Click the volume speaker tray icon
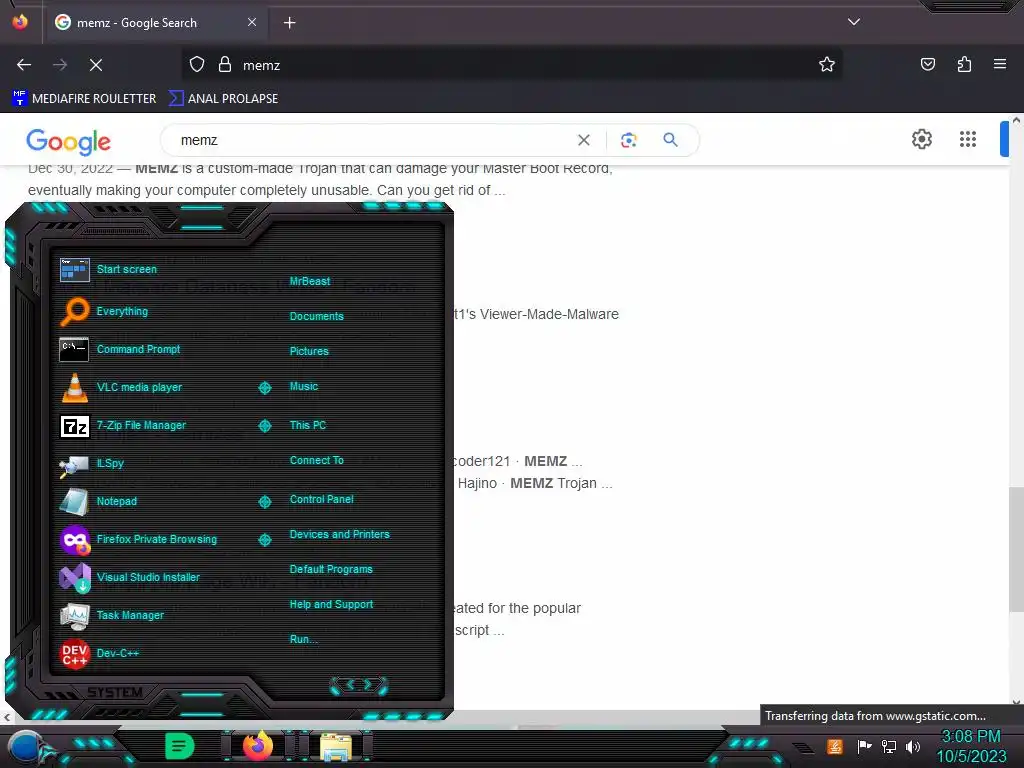This screenshot has width=1024, height=768. (913, 746)
